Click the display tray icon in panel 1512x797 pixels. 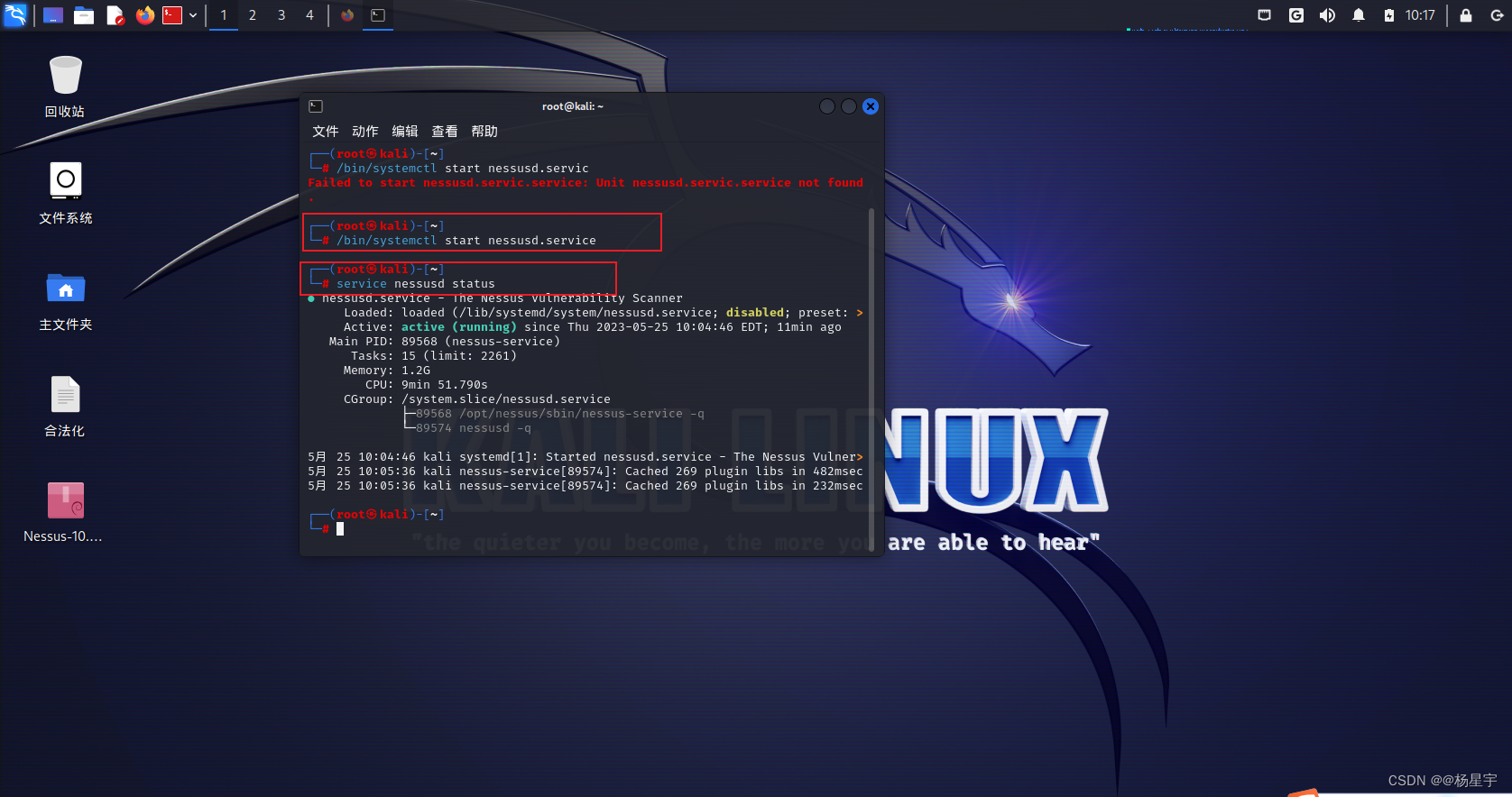pos(1265,15)
